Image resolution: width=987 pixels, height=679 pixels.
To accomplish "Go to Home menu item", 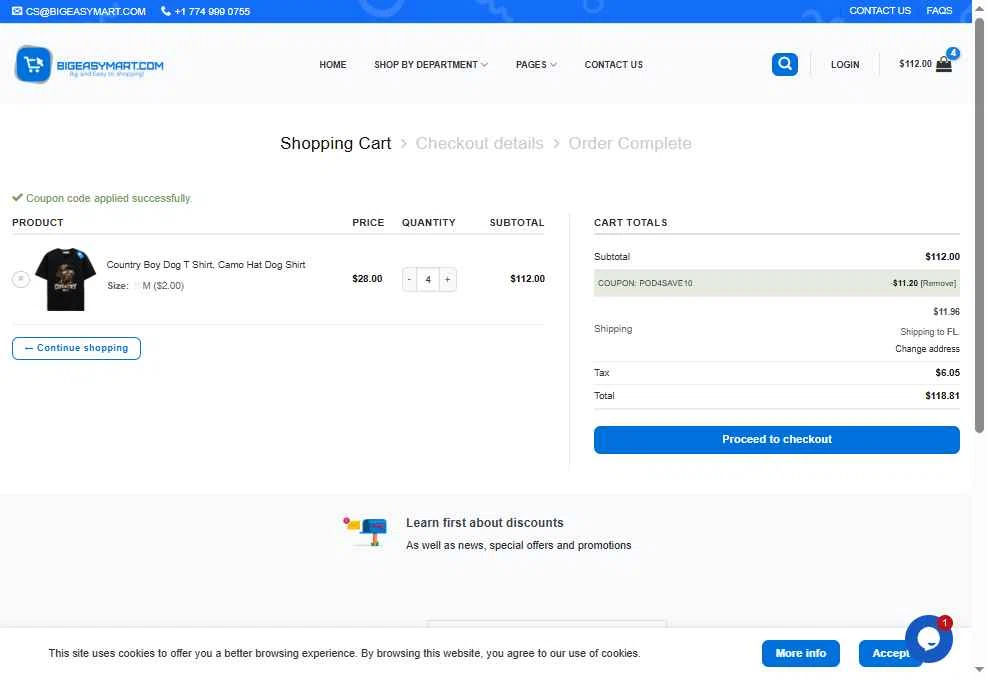I will [x=332, y=65].
